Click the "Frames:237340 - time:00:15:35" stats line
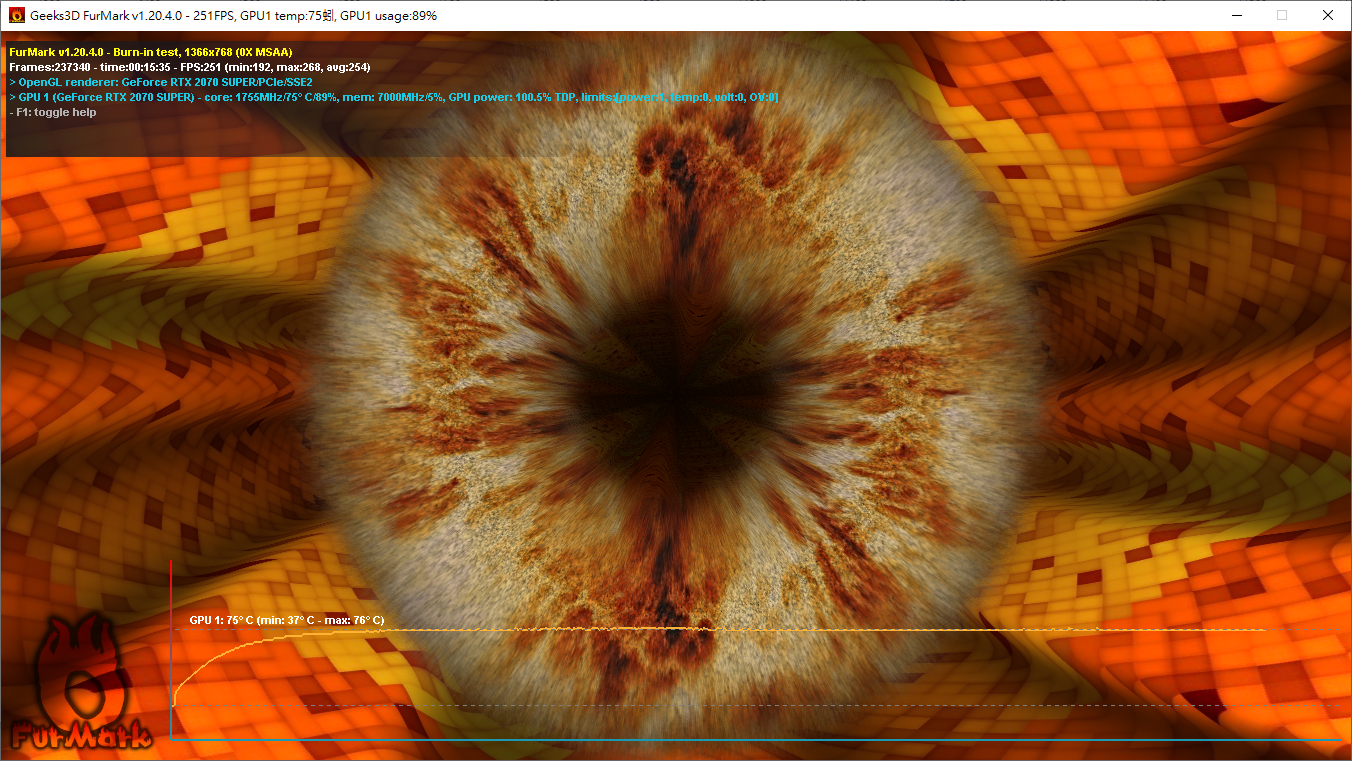This screenshot has width=1352, height=761. coord(189,67)
